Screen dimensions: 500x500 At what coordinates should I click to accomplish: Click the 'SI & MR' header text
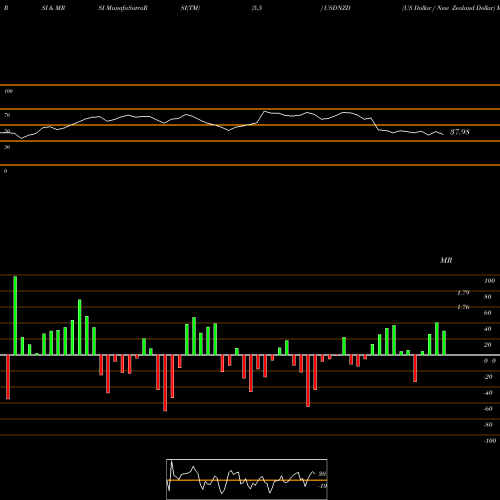pos(53,8)
